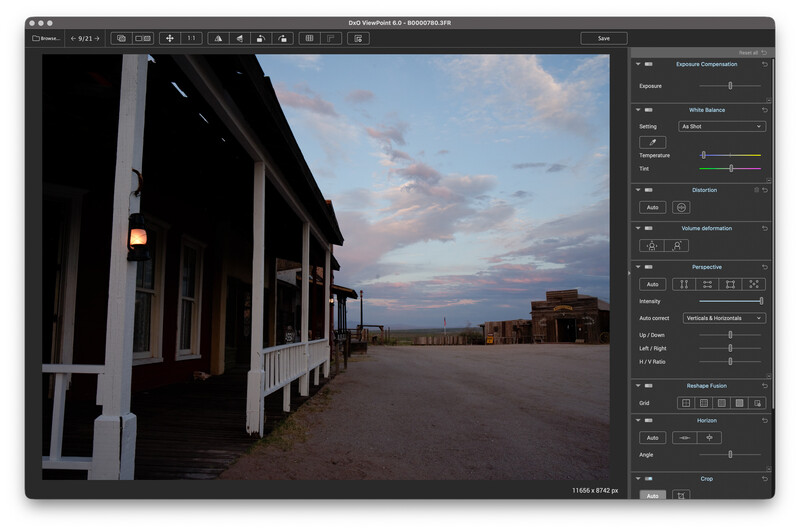Select the coarsest Reshape Fusion grid
Viewport: 800px width, 532px height.
pos(686,403)
